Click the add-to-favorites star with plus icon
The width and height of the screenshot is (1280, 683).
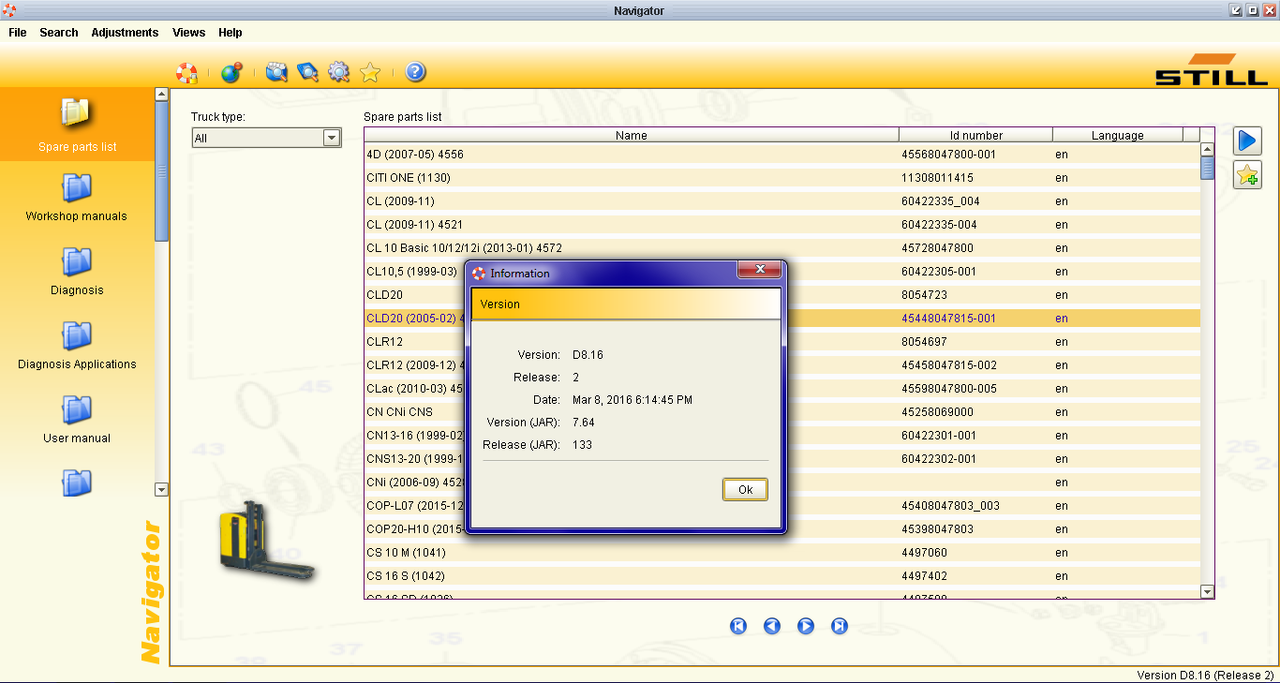click(x=1247, y=174)
